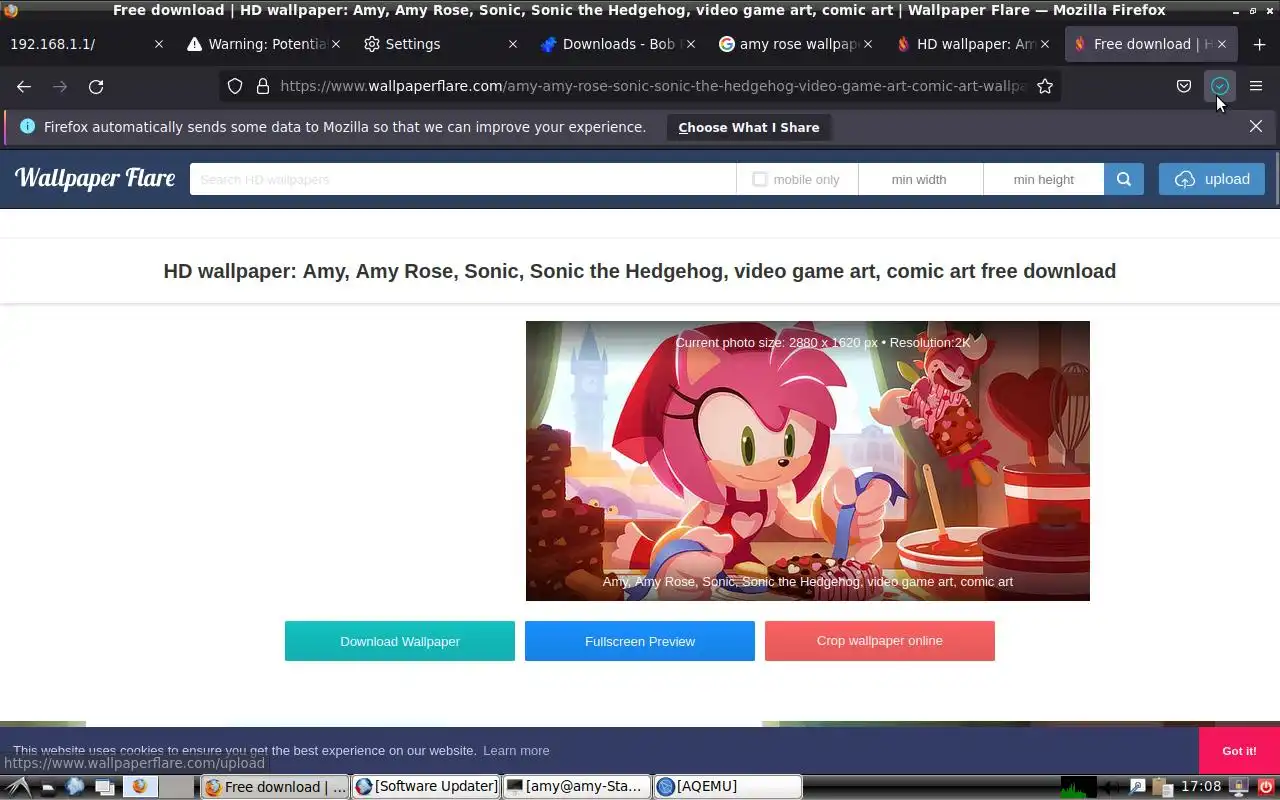The height and width of the screenshot is (800, 1280).
Task: Open the tracking protection shield icon
Action: (x=235, y=86)
